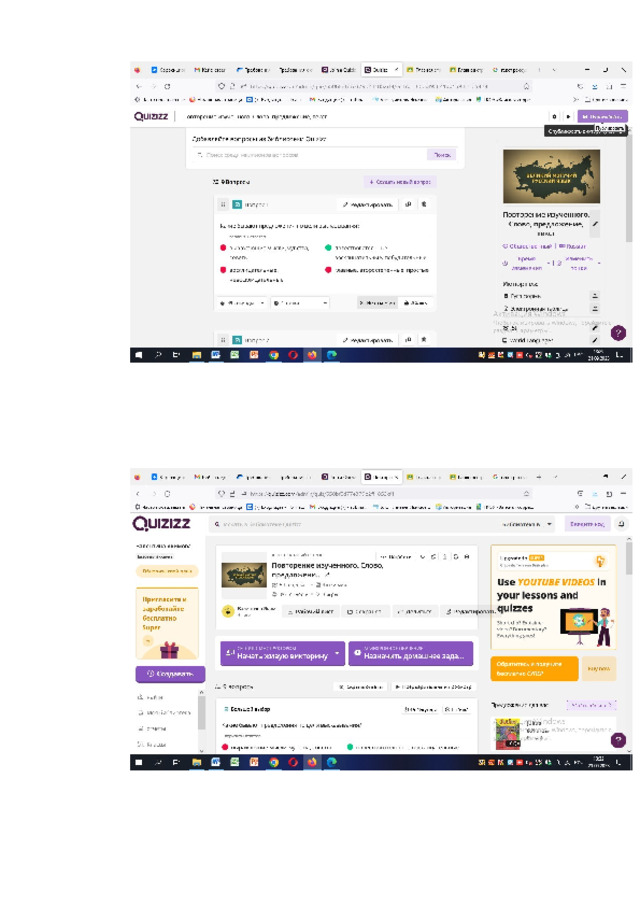Click the enter code button on quiz page
The image size is (640, 906).
(x=587, y=524)
